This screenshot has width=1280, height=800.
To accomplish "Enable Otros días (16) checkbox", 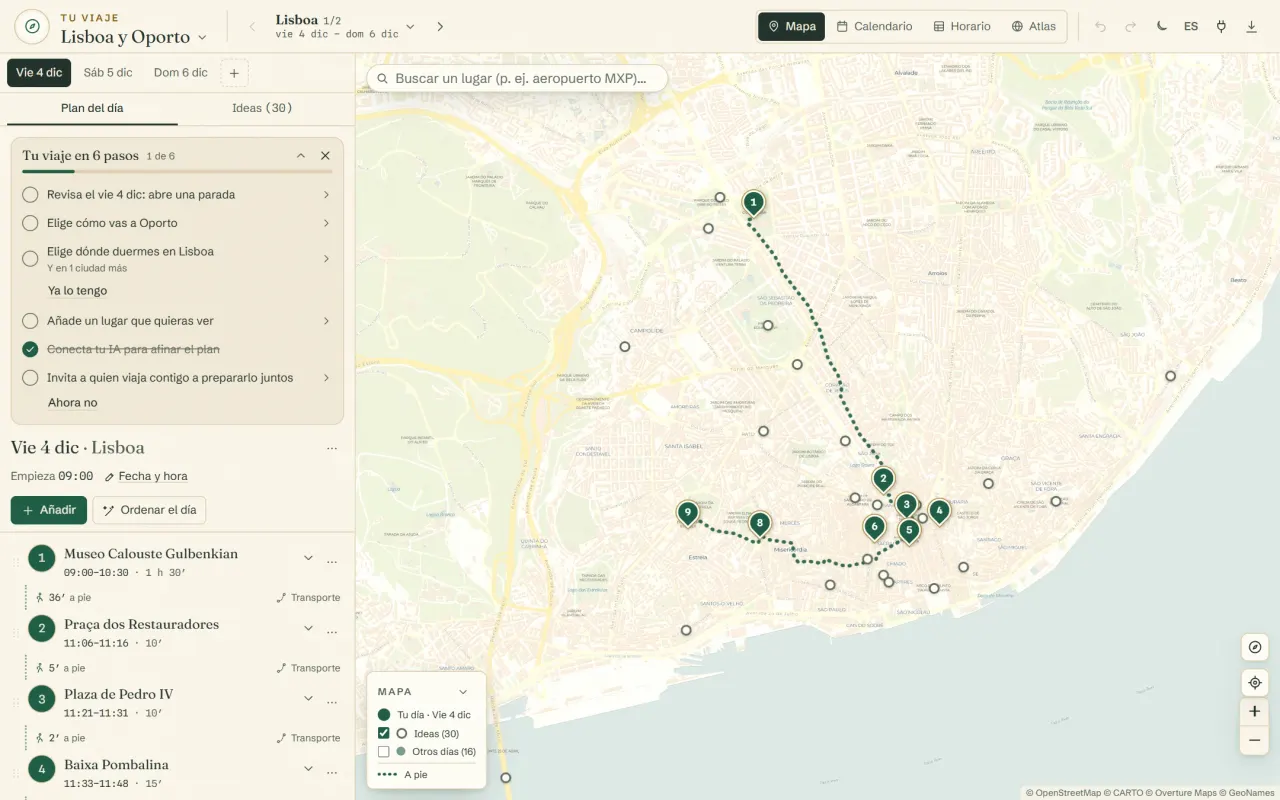I will click(x=384, y=751).
